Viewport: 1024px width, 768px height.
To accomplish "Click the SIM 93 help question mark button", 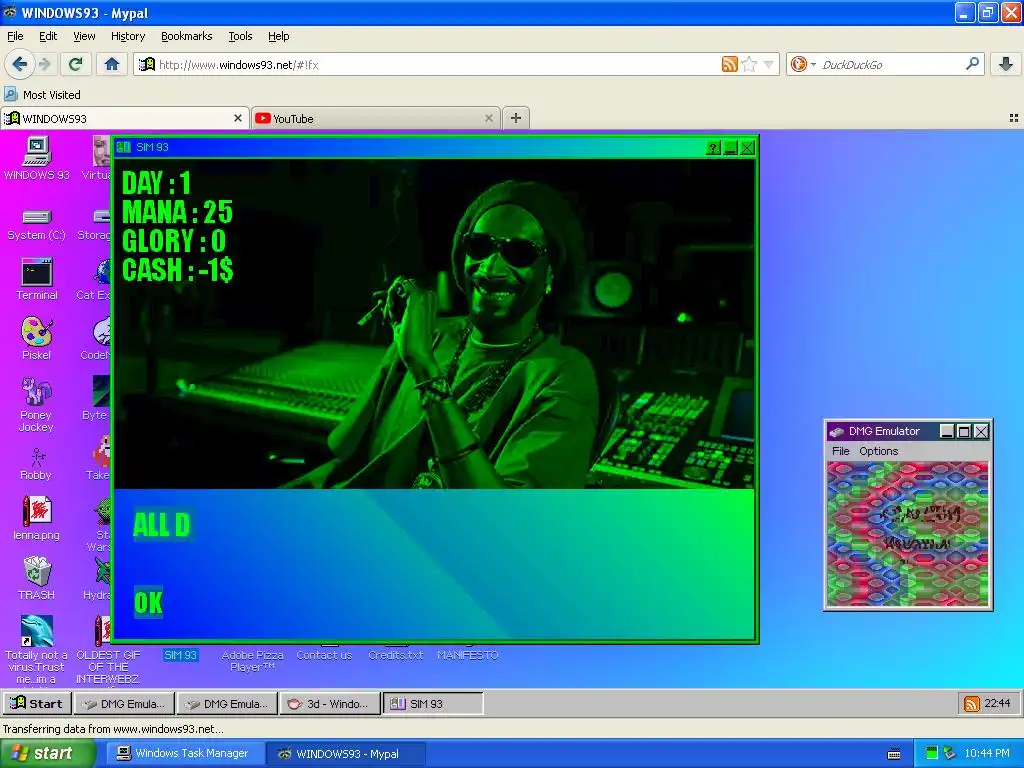I will coord(713,148).
